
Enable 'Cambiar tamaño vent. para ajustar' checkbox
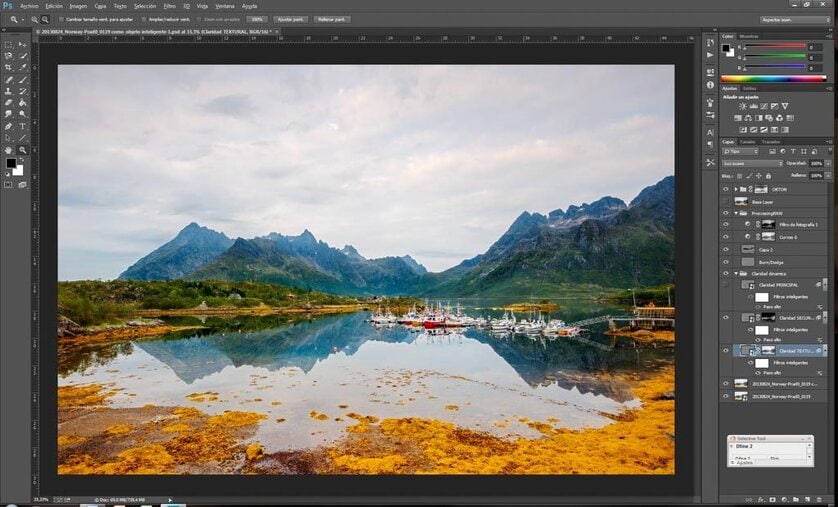pos(62,19)
